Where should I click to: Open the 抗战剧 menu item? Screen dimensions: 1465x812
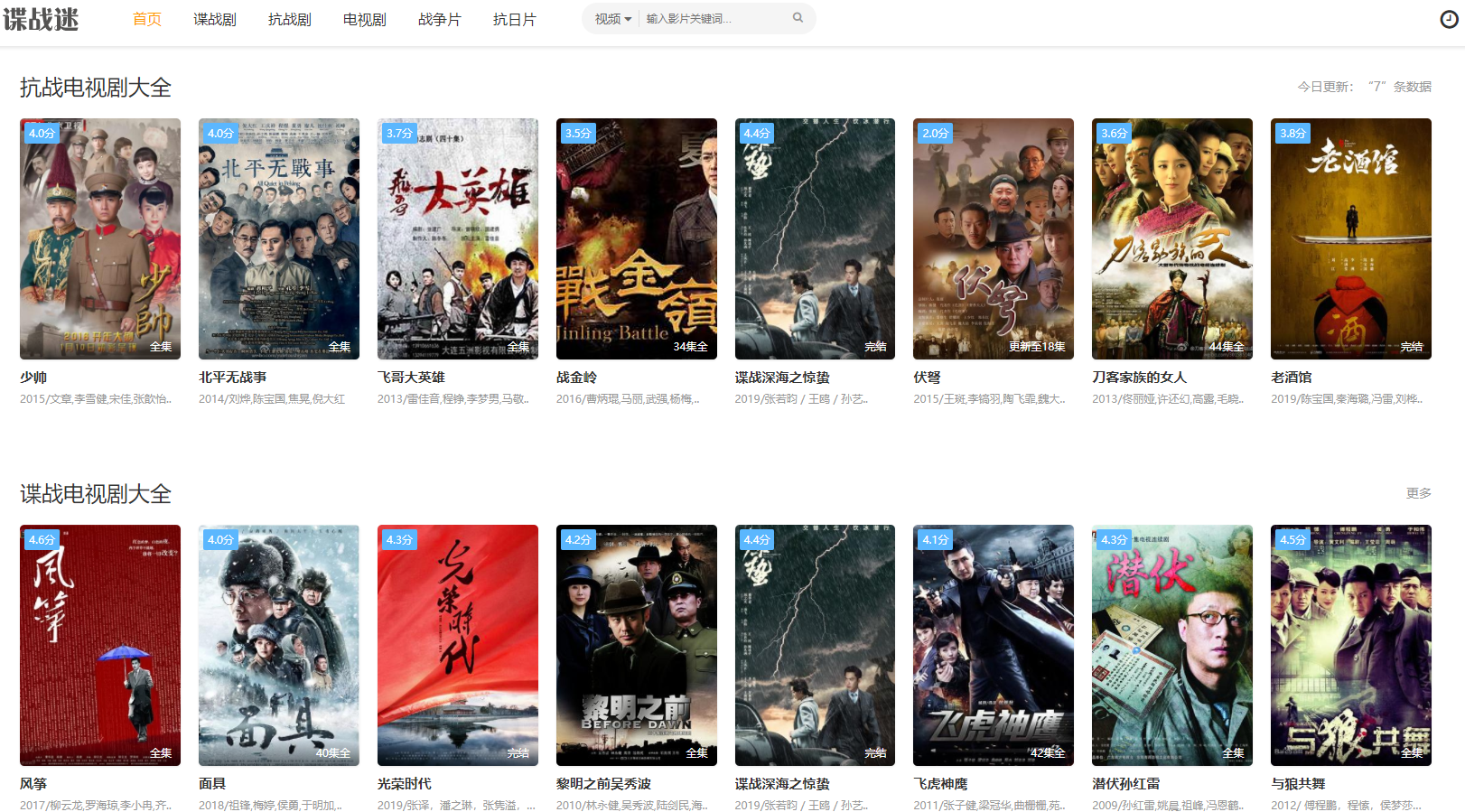pos(290,19)
